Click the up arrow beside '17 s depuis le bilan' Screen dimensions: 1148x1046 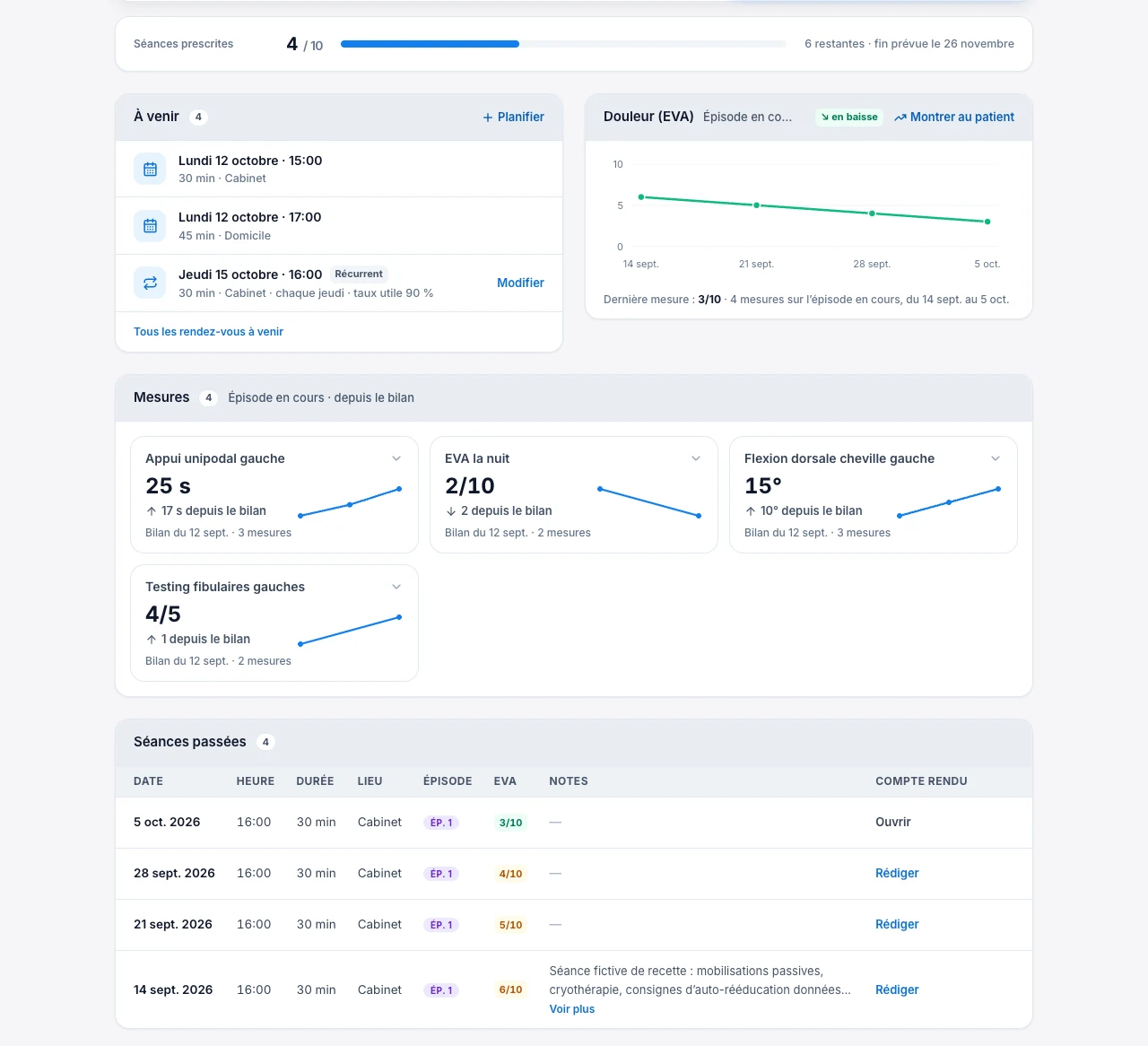click(x=152, y=511)
